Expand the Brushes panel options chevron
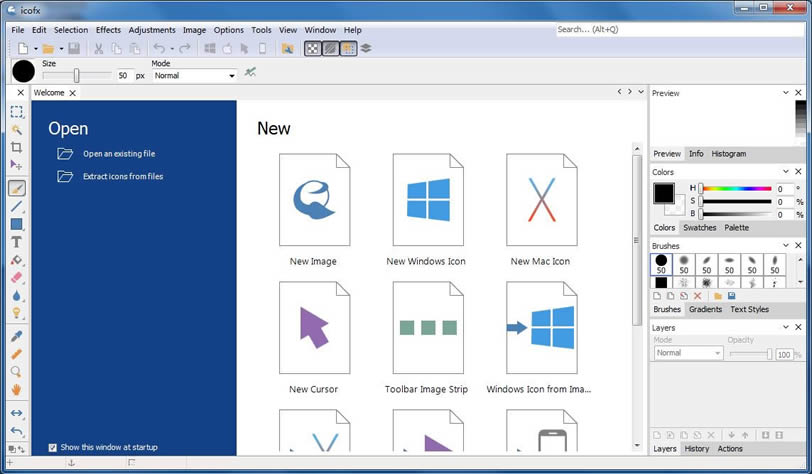 tap(786, 245)
